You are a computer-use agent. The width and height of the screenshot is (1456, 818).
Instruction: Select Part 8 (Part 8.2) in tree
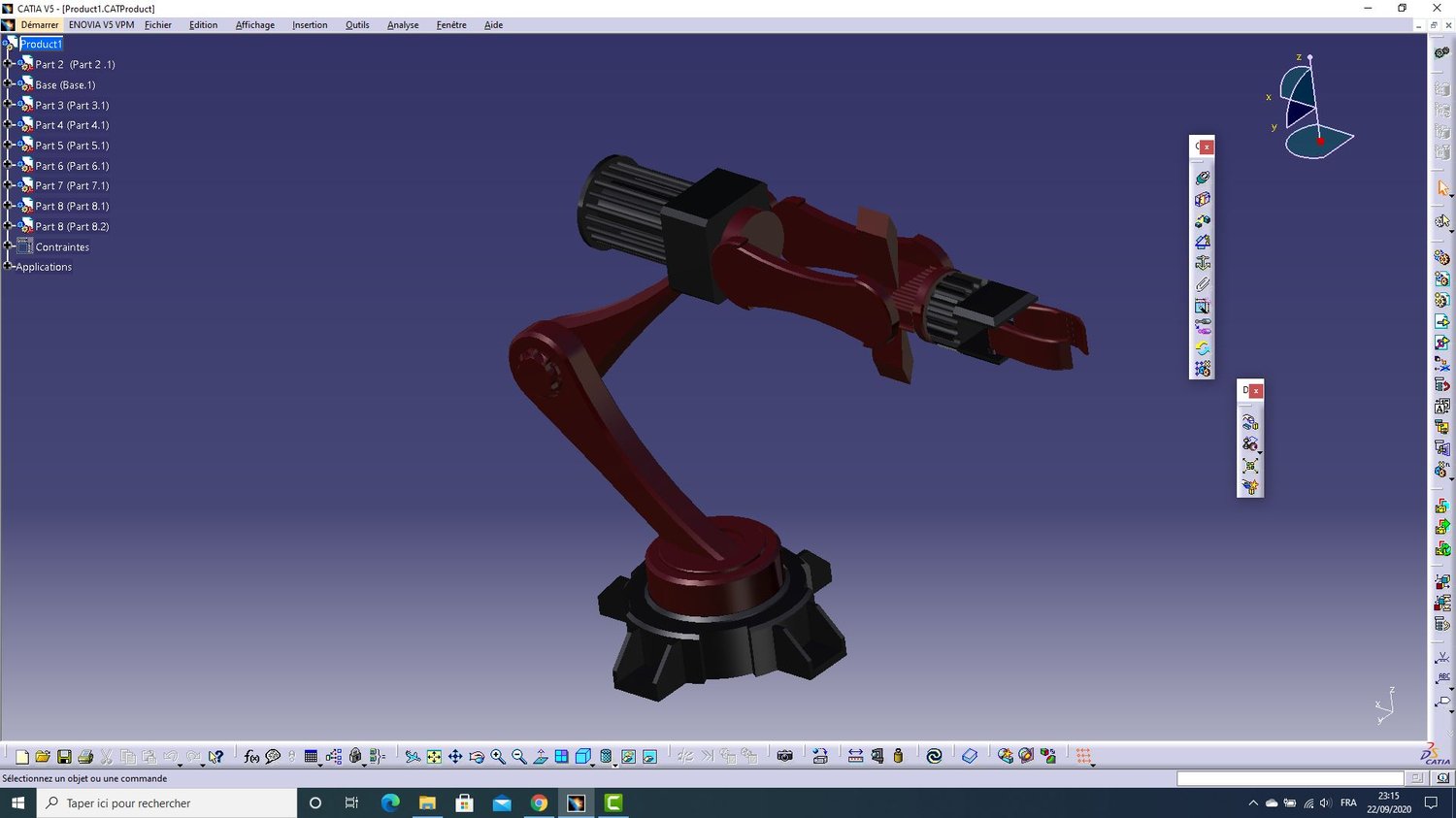[72, 226]
